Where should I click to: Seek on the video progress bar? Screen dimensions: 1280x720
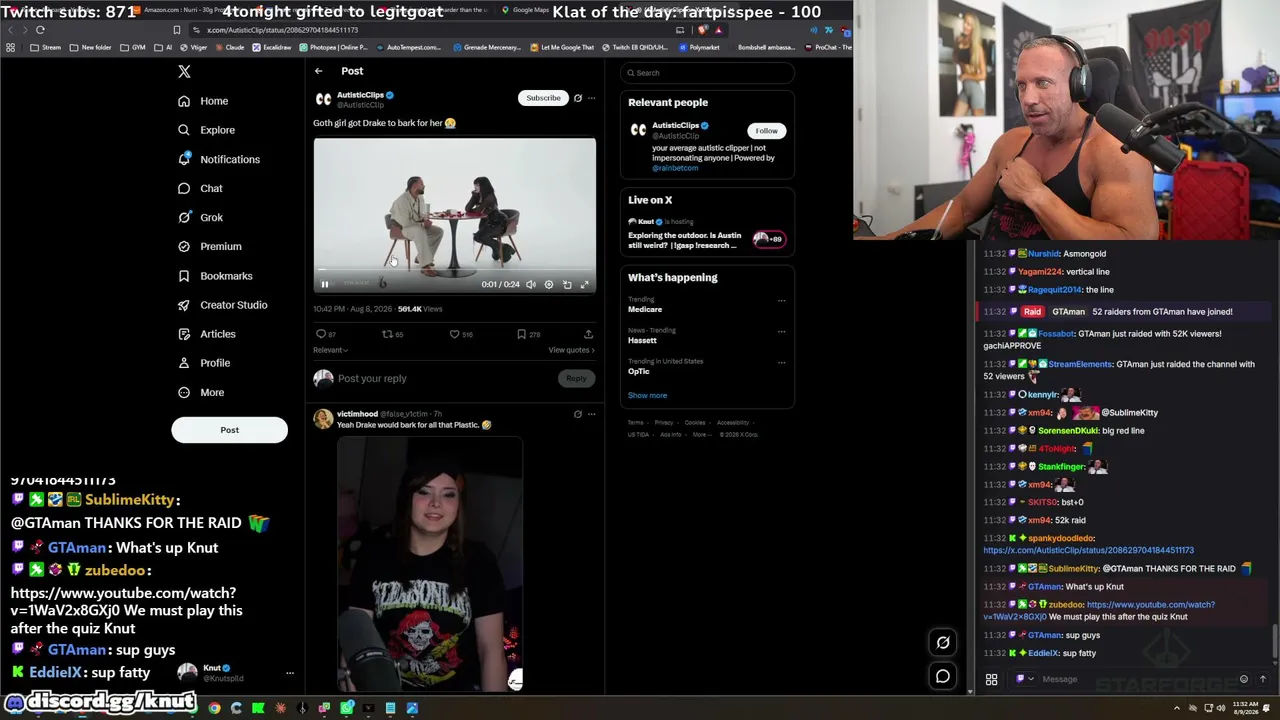click(x=454, y=270)
